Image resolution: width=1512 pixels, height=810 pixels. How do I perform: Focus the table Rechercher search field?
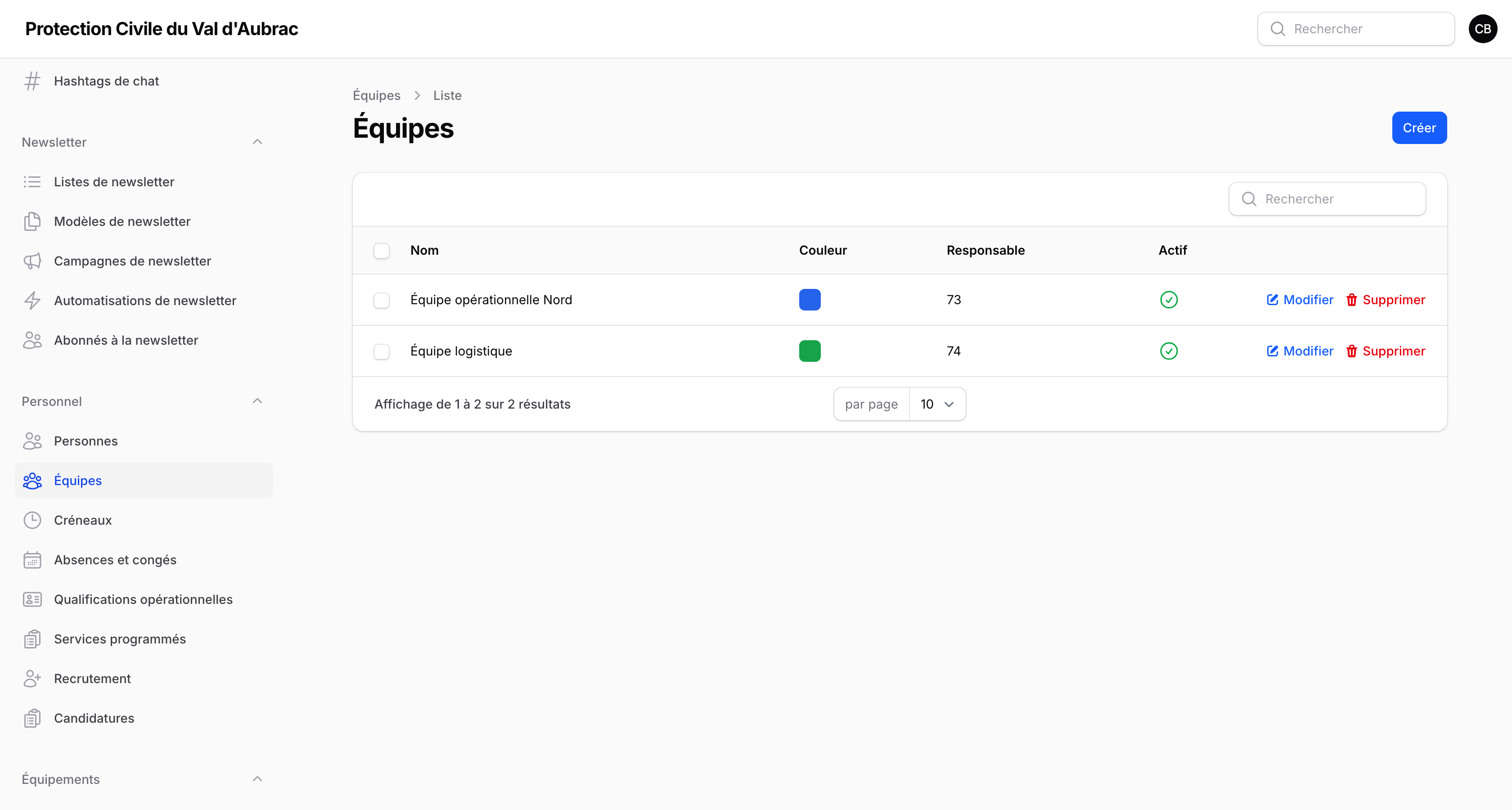[x=1327, y=199]
